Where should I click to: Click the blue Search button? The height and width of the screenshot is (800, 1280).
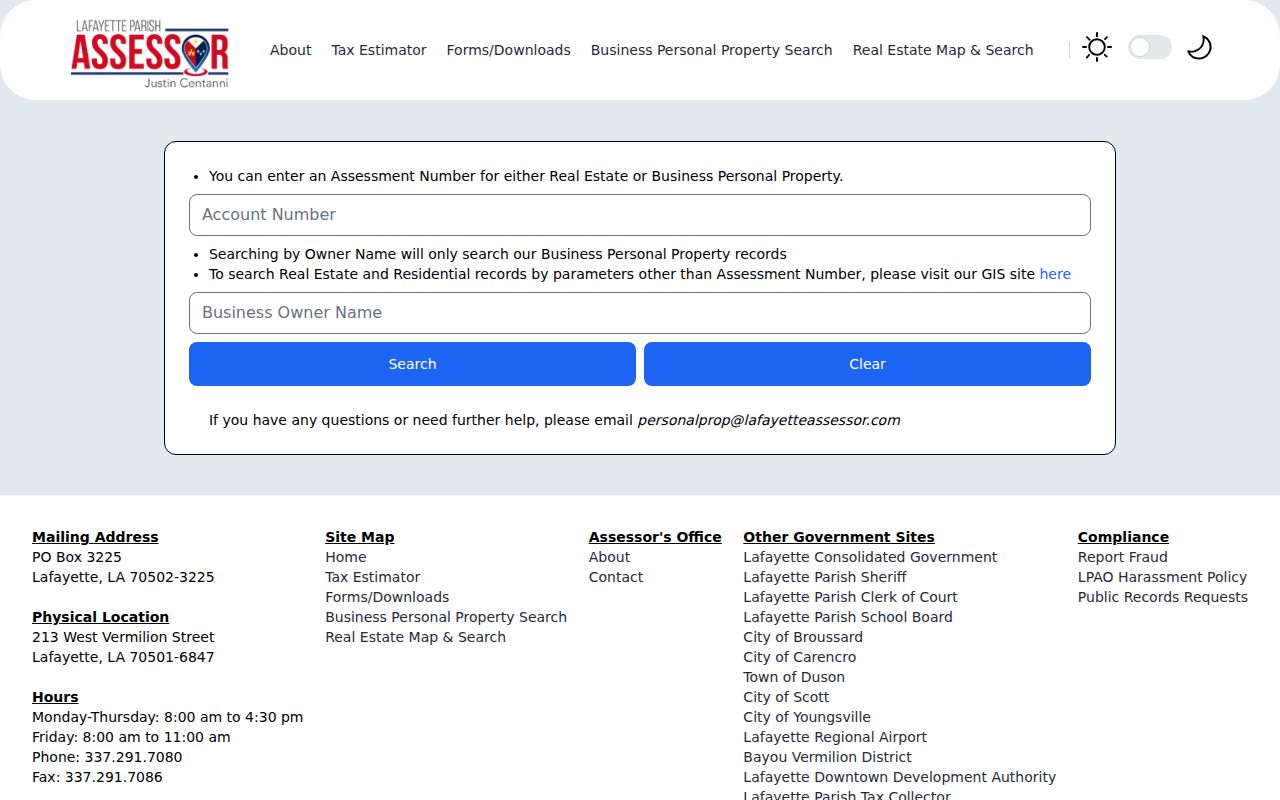(412, 364)
